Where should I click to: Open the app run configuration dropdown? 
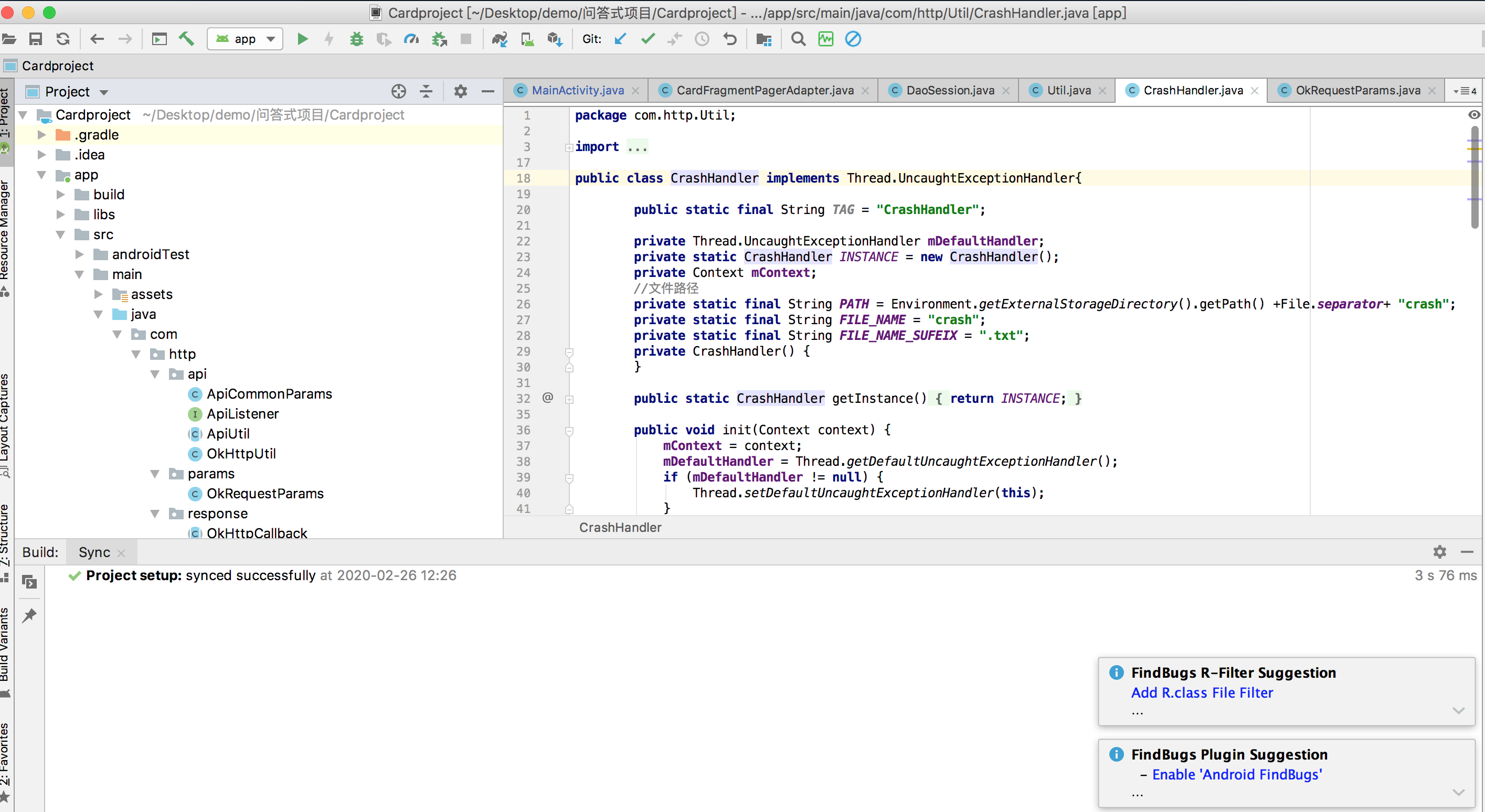pos(245,39)
